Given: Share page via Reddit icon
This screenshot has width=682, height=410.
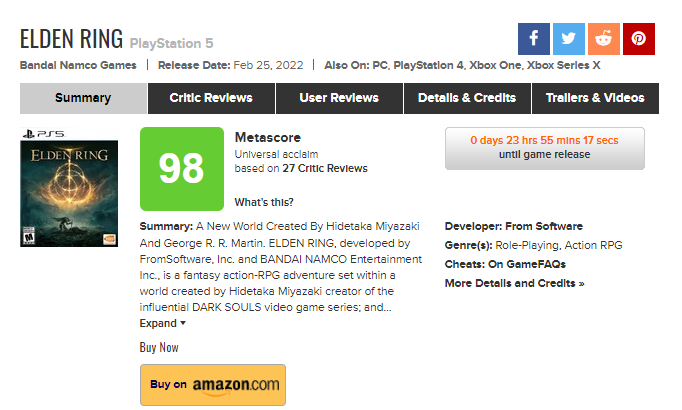Looking at the screenshot, I should tap(603, 38).
